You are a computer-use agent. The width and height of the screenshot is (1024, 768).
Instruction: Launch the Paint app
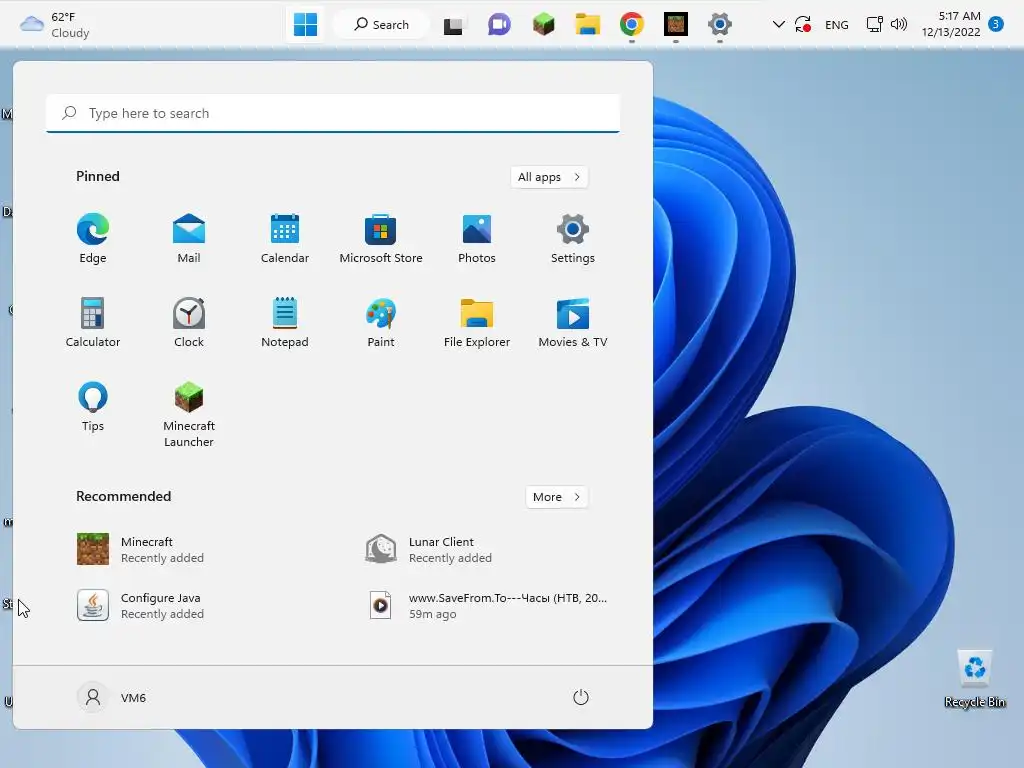[x=381, y=323]
